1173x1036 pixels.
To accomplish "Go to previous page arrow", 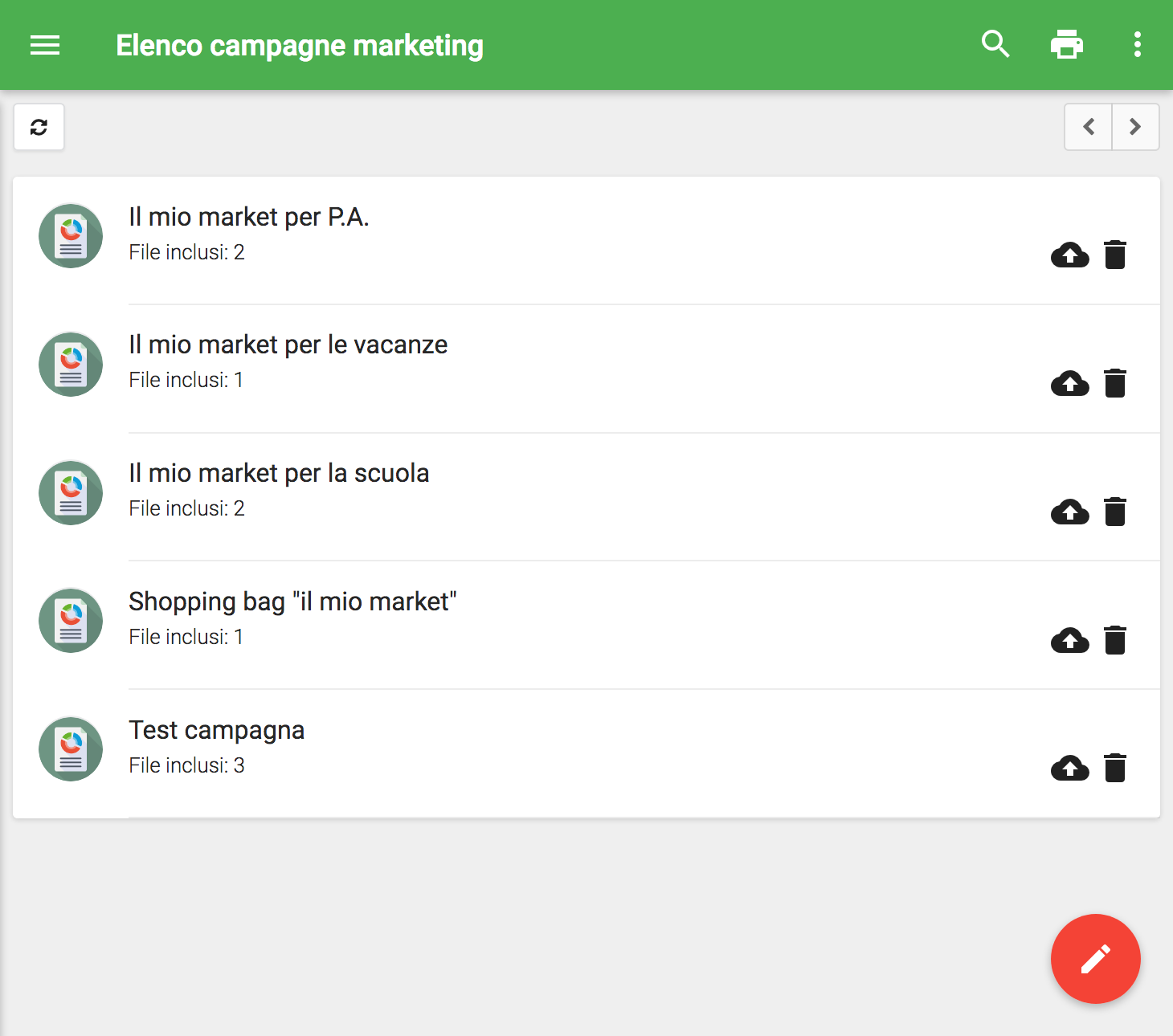I will click(1089, 127).
